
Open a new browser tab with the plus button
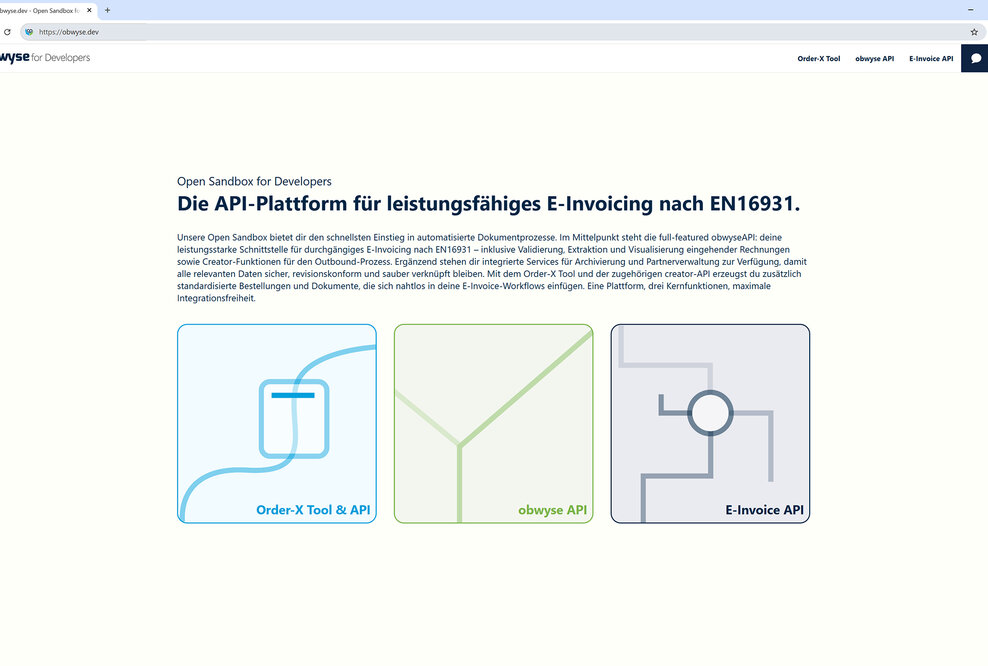pos(107,9)
